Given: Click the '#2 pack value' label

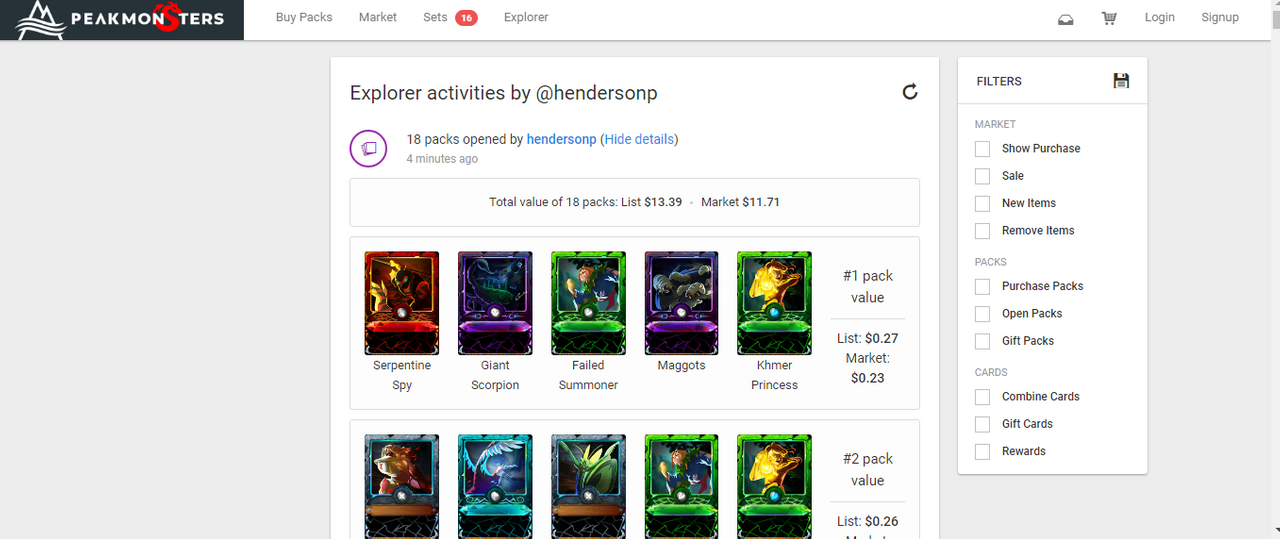Looking at the screenshot, I should click(868, 469).
